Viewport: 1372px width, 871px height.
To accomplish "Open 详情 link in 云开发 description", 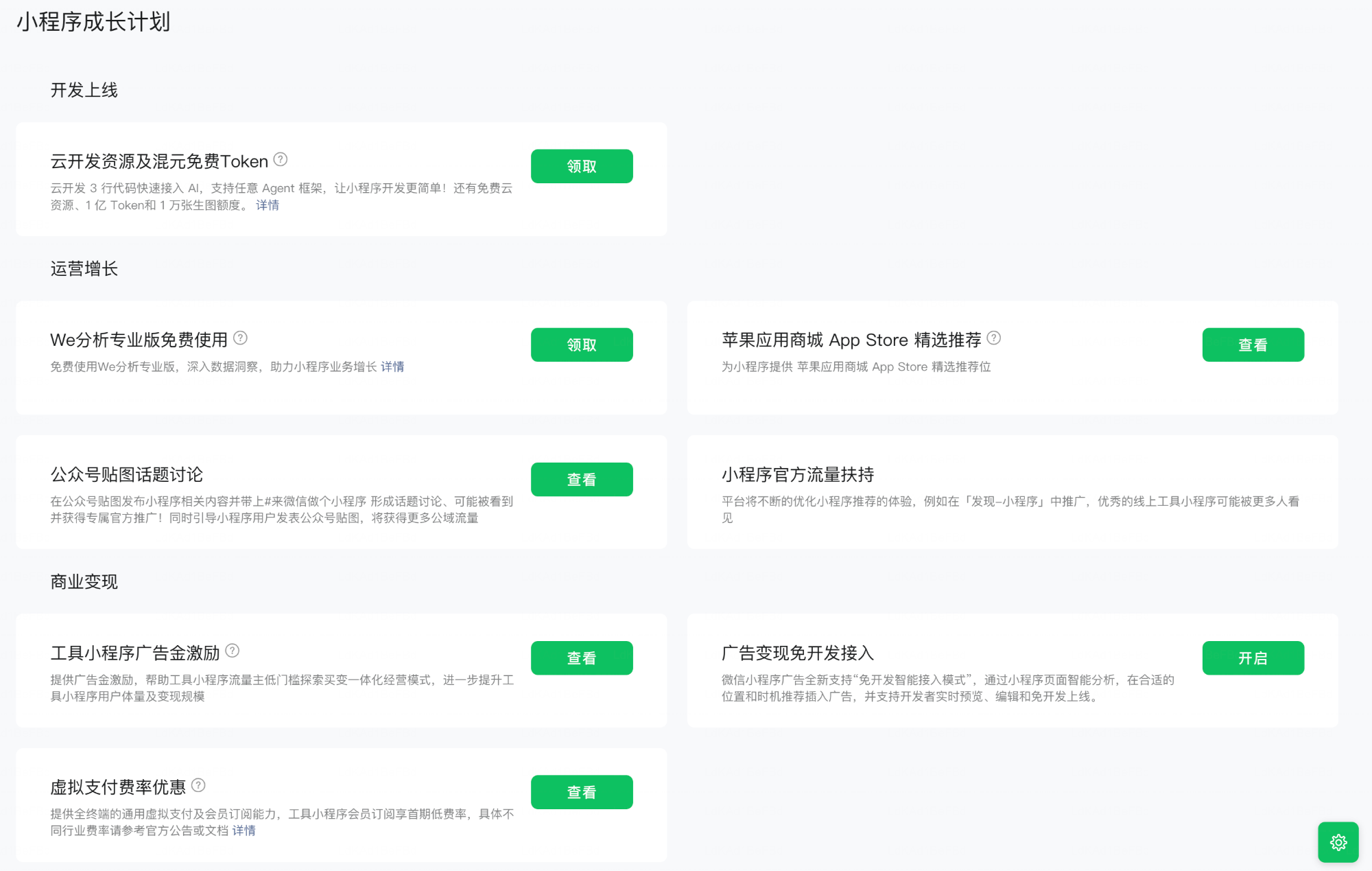I will 268,205.
